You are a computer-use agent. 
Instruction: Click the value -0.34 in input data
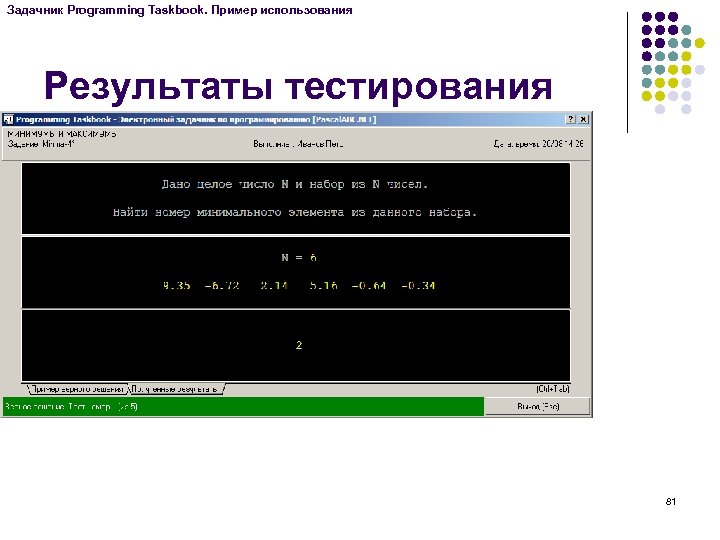[x=418, y=286]
